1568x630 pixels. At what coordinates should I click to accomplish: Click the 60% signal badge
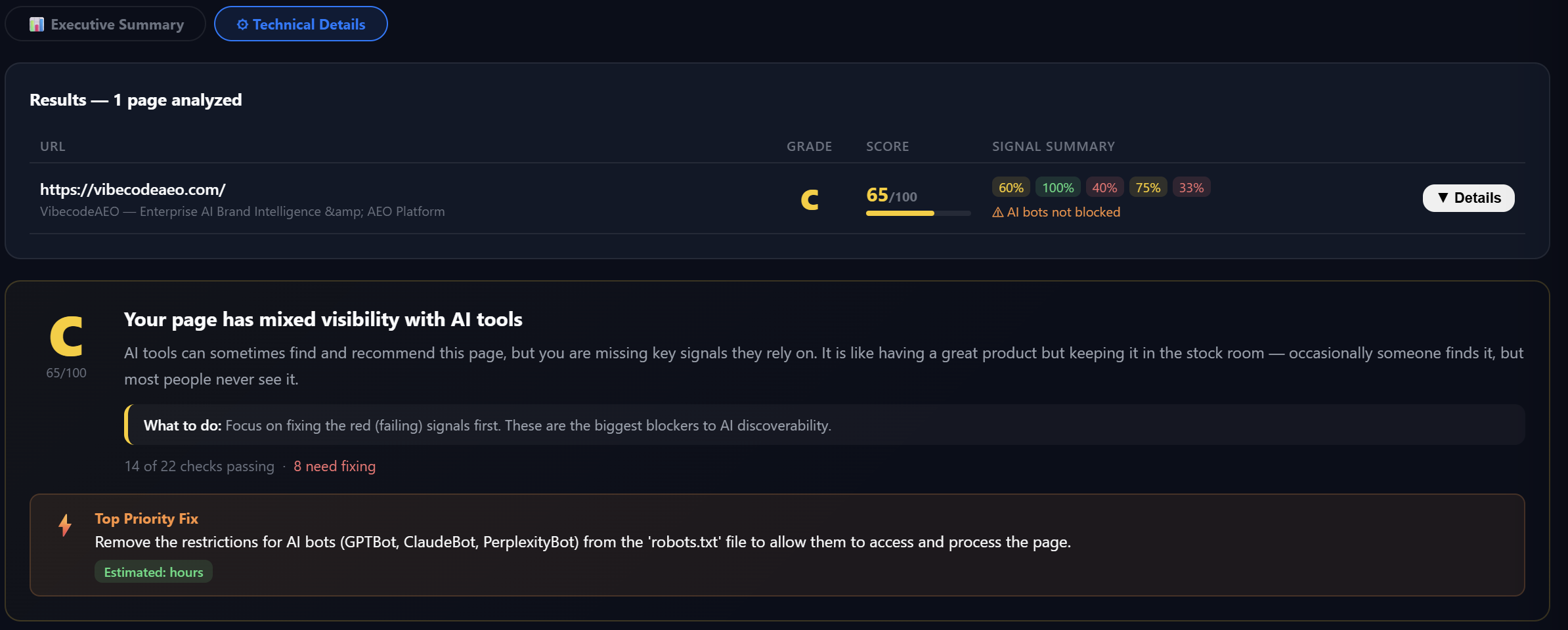click(x=1011, y=188)
